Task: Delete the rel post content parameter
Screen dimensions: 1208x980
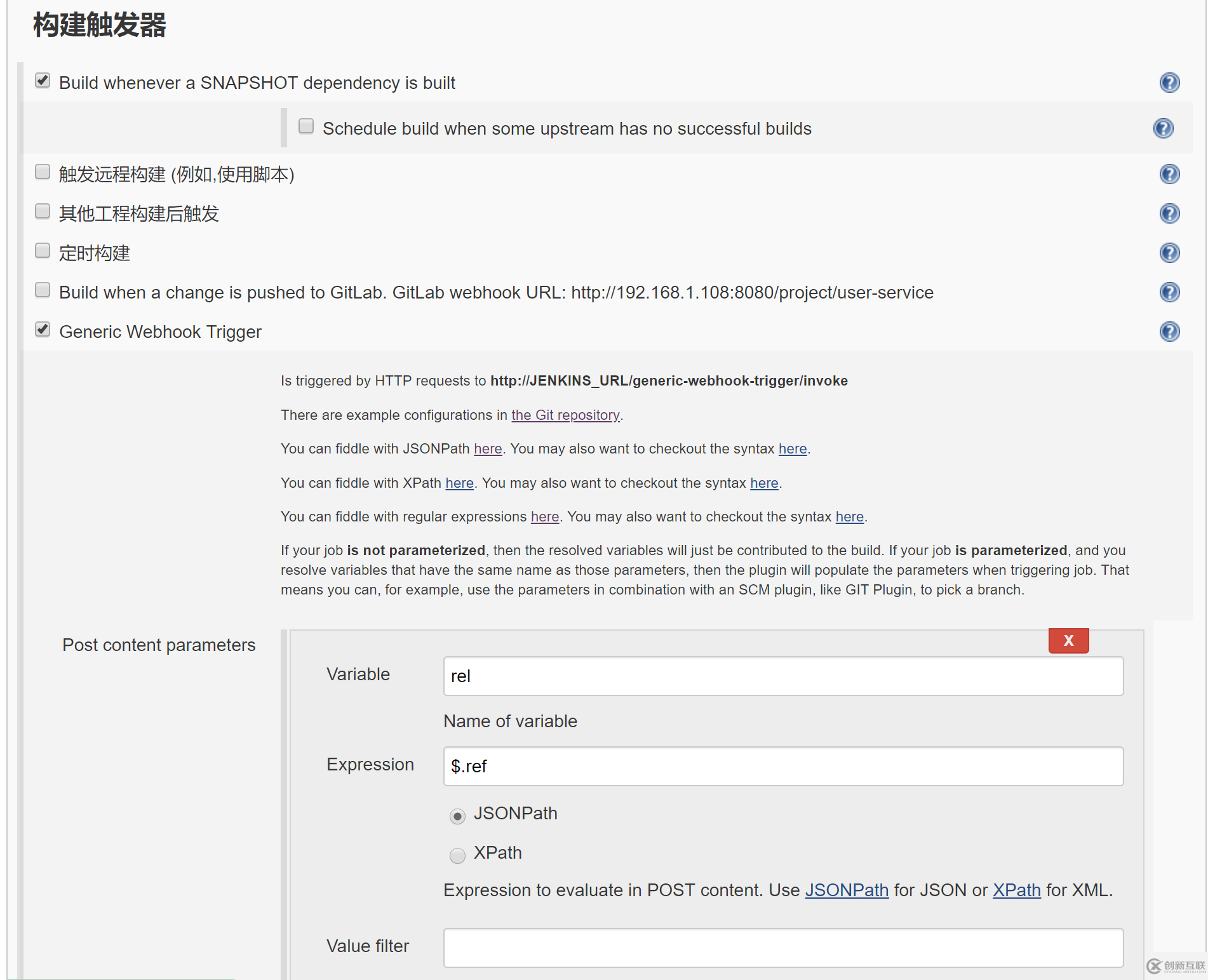Action: click(1068, 640)
